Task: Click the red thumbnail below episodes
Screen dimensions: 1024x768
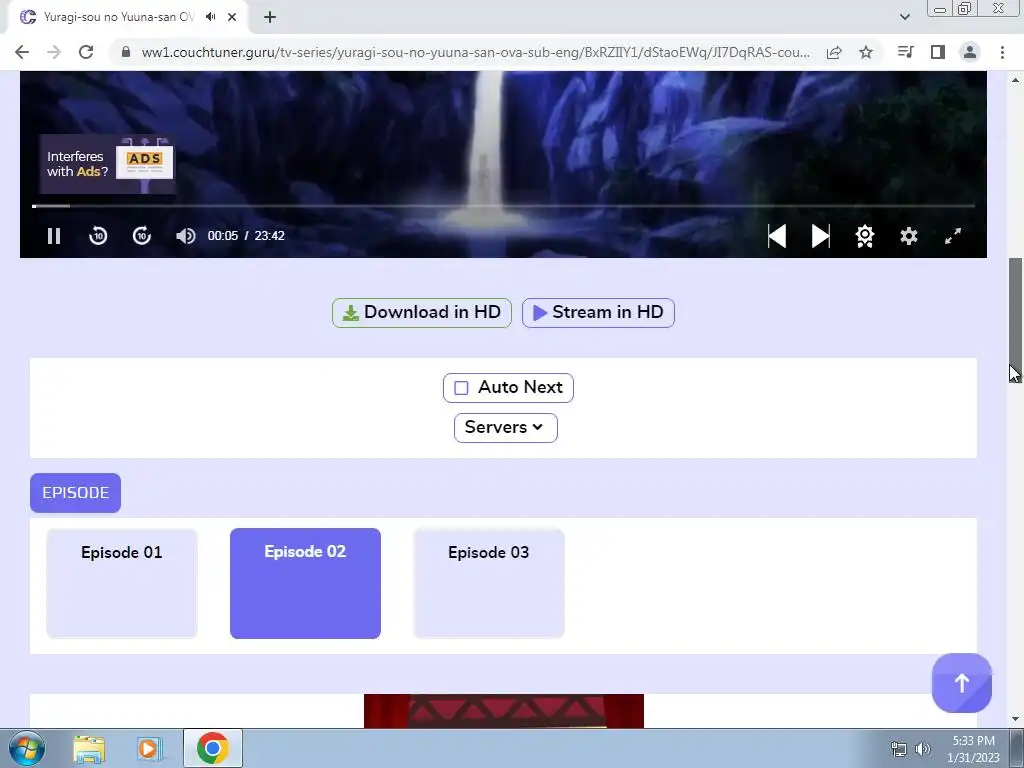Action: 504,711
